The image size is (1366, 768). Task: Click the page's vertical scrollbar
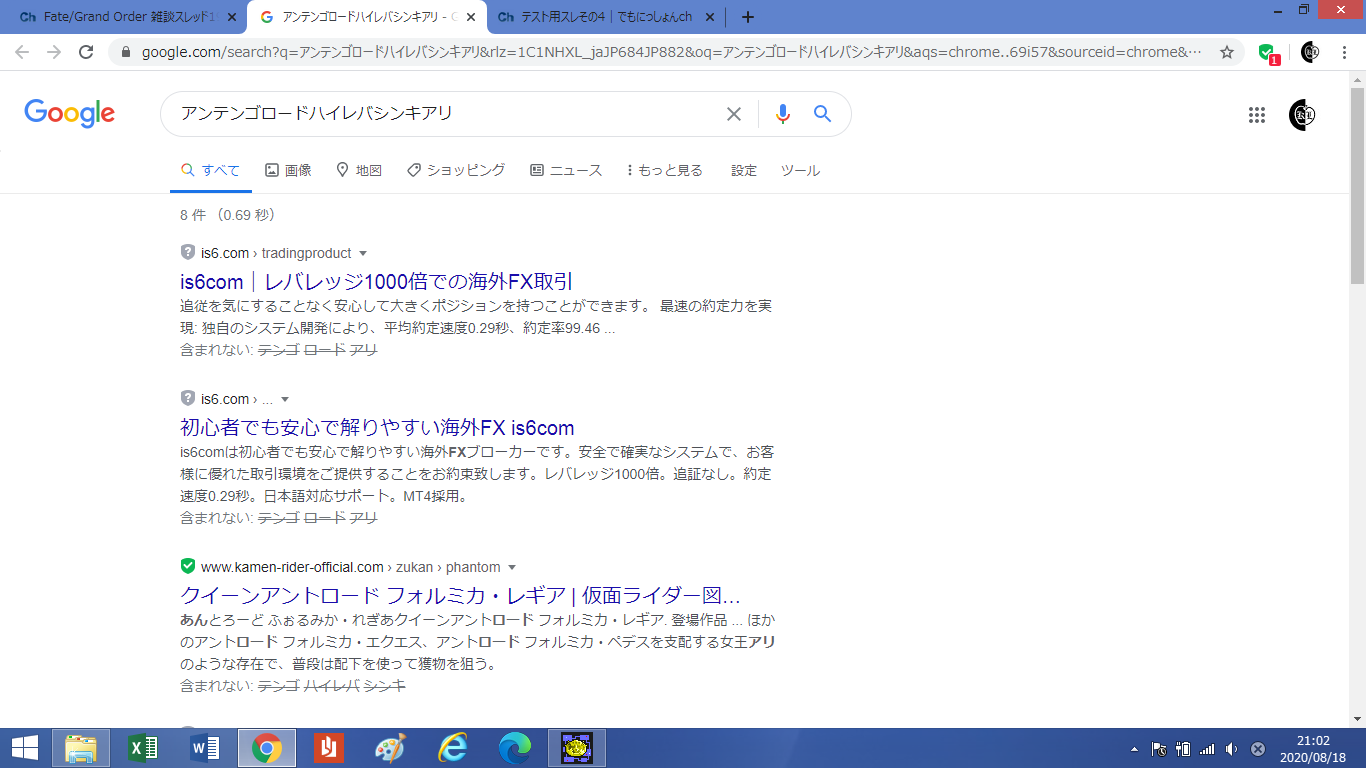click(x=1357, y=230)
